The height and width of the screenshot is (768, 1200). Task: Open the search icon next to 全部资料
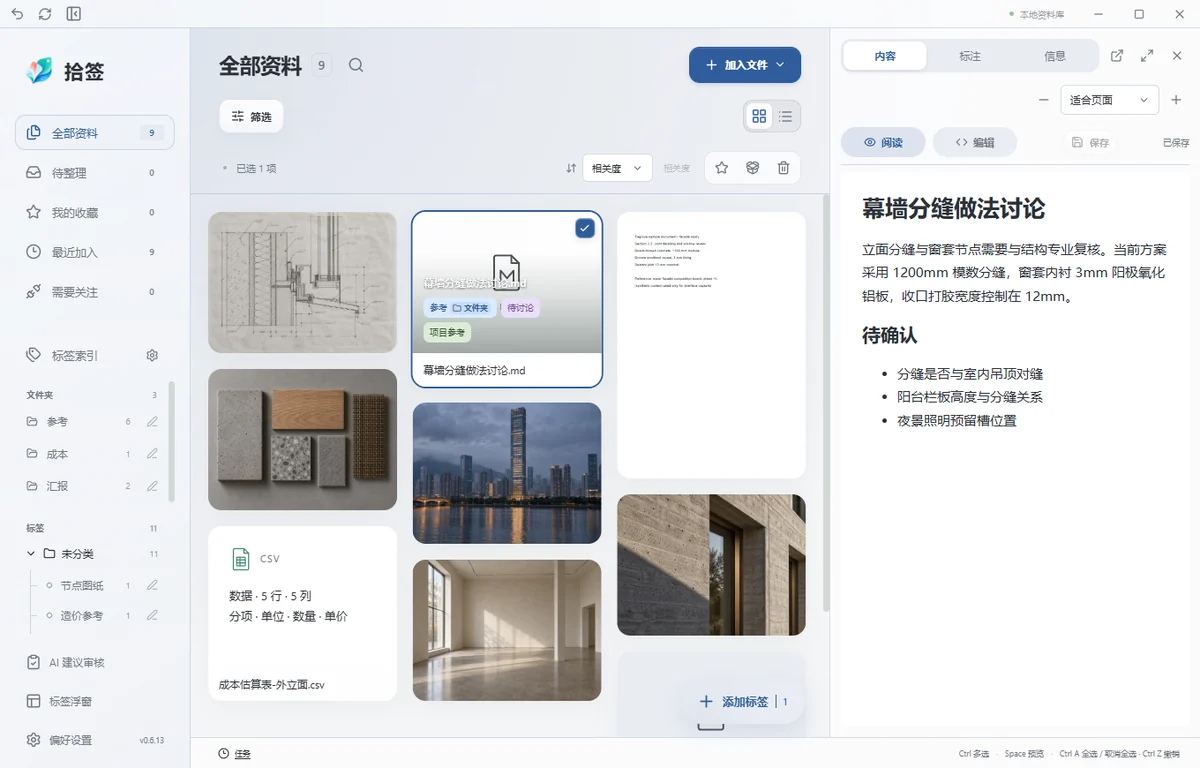pyautogui.click(x=356, y=65)
